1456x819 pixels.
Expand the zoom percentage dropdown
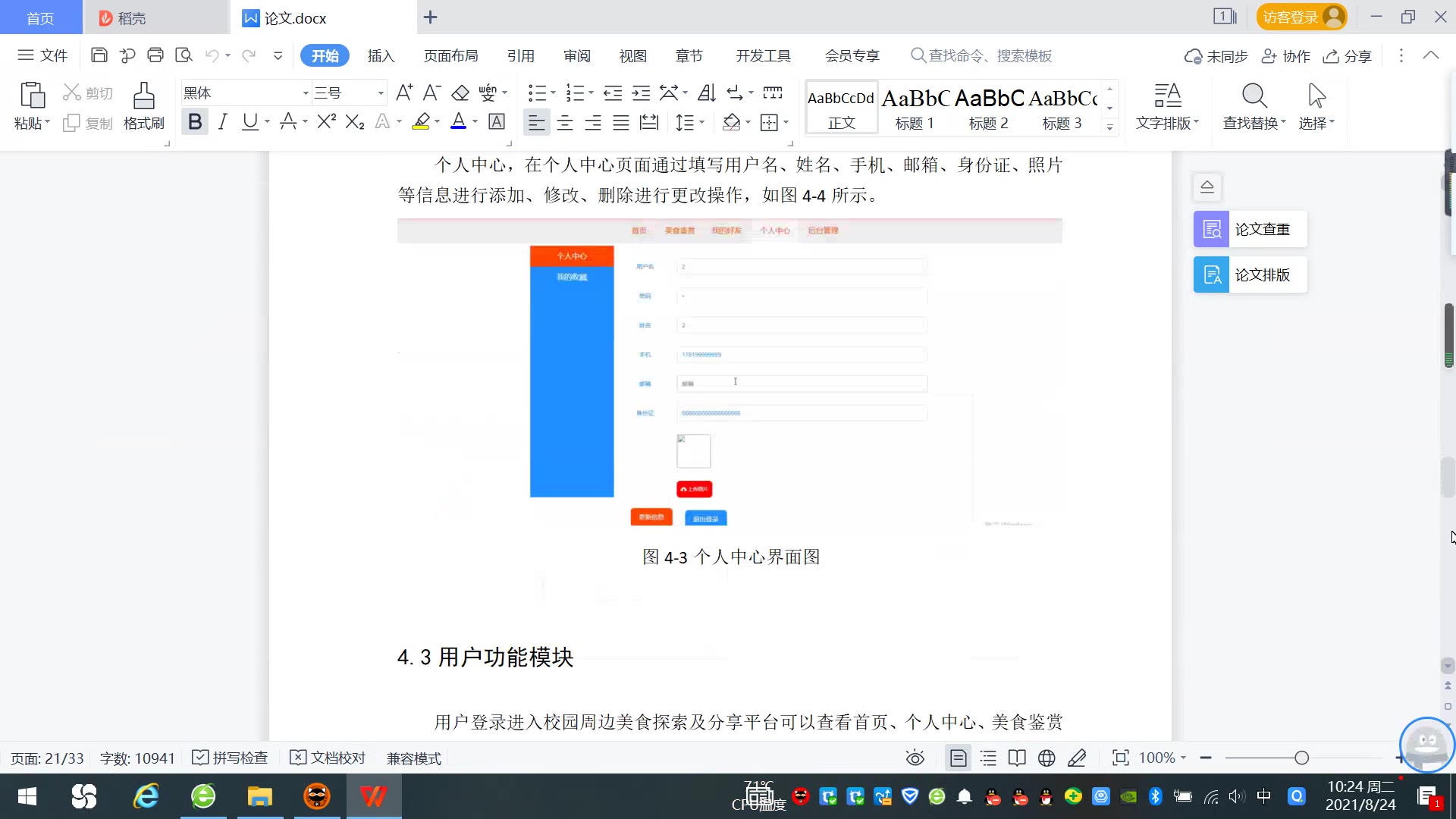(1183, 758)
